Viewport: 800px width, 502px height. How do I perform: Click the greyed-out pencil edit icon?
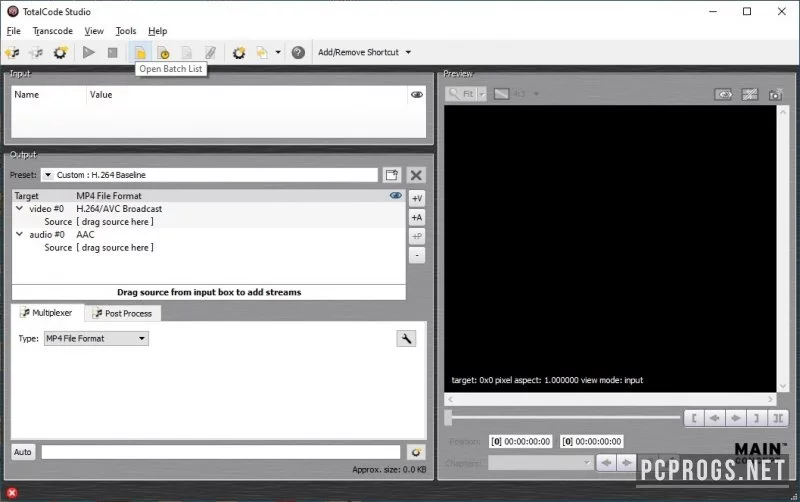pos(210,52)
